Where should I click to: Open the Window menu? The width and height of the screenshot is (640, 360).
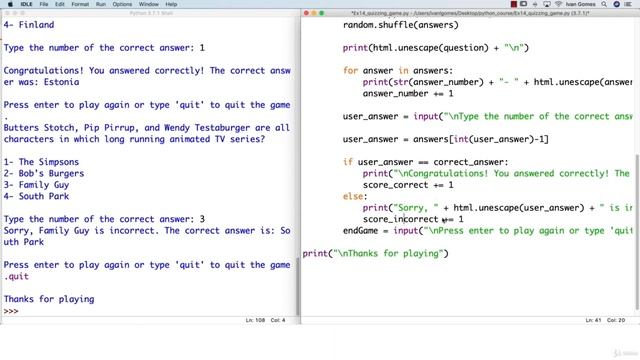(x=149, y=4)
